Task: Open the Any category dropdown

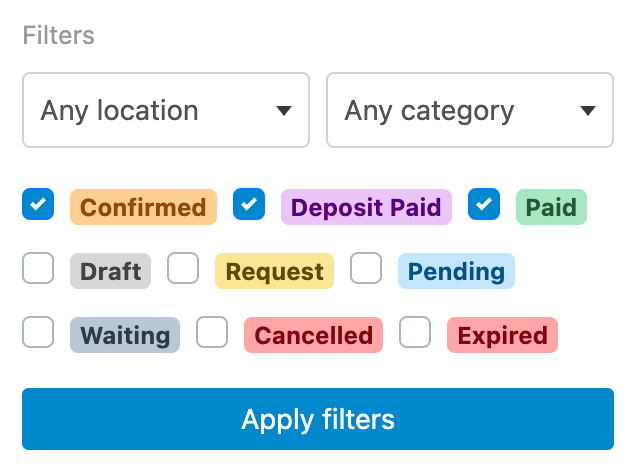Action: tap(470, 110)
